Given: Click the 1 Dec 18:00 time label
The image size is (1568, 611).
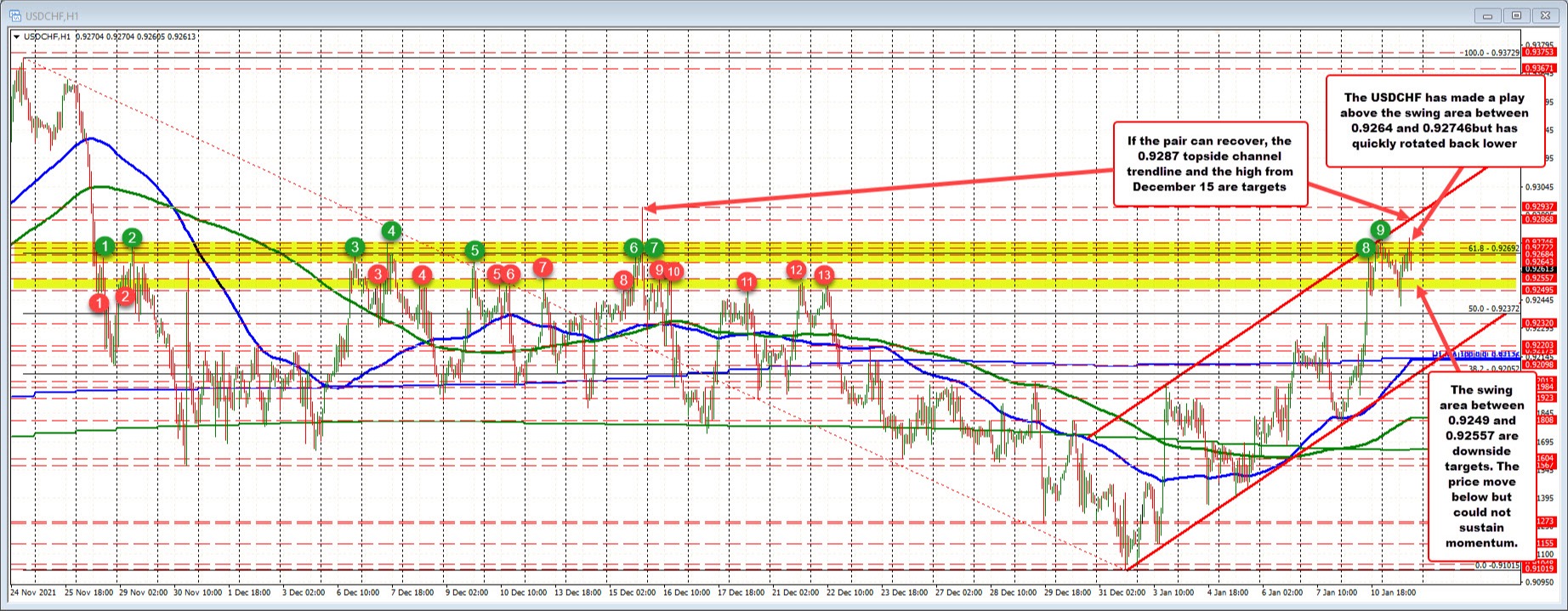Looking at the screenshot, I should click(x=251, y=592).
